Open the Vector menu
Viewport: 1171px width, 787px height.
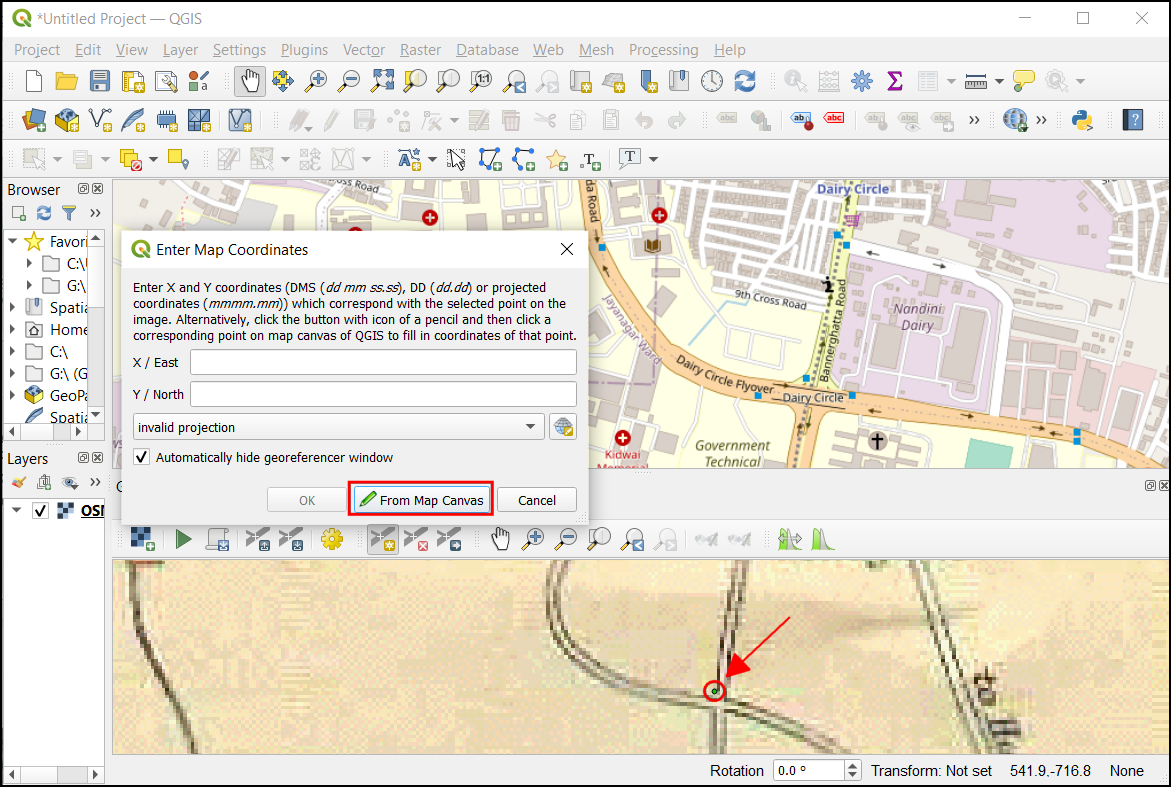pyautogui.click(x=364, y=50)
